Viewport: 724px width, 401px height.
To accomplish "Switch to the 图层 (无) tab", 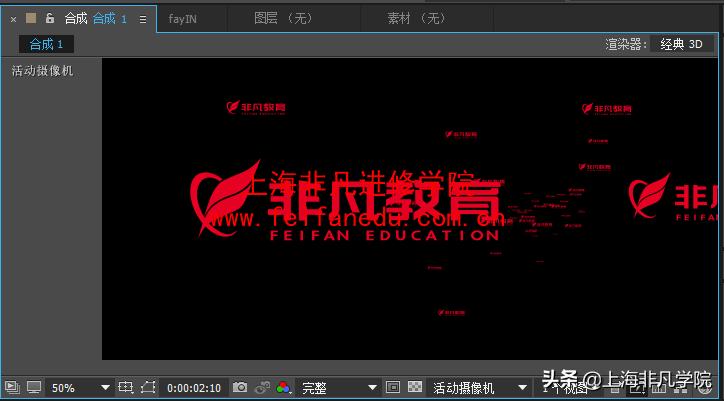I will coord(284,19).
